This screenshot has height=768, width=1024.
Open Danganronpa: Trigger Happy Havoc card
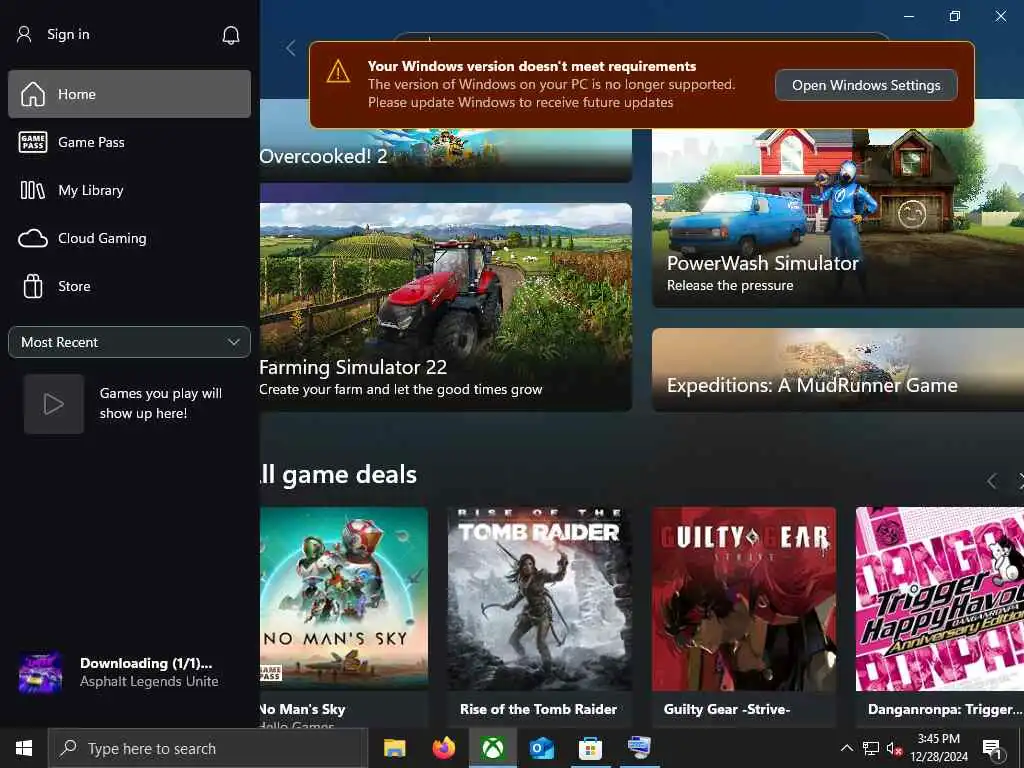(940, 617)
